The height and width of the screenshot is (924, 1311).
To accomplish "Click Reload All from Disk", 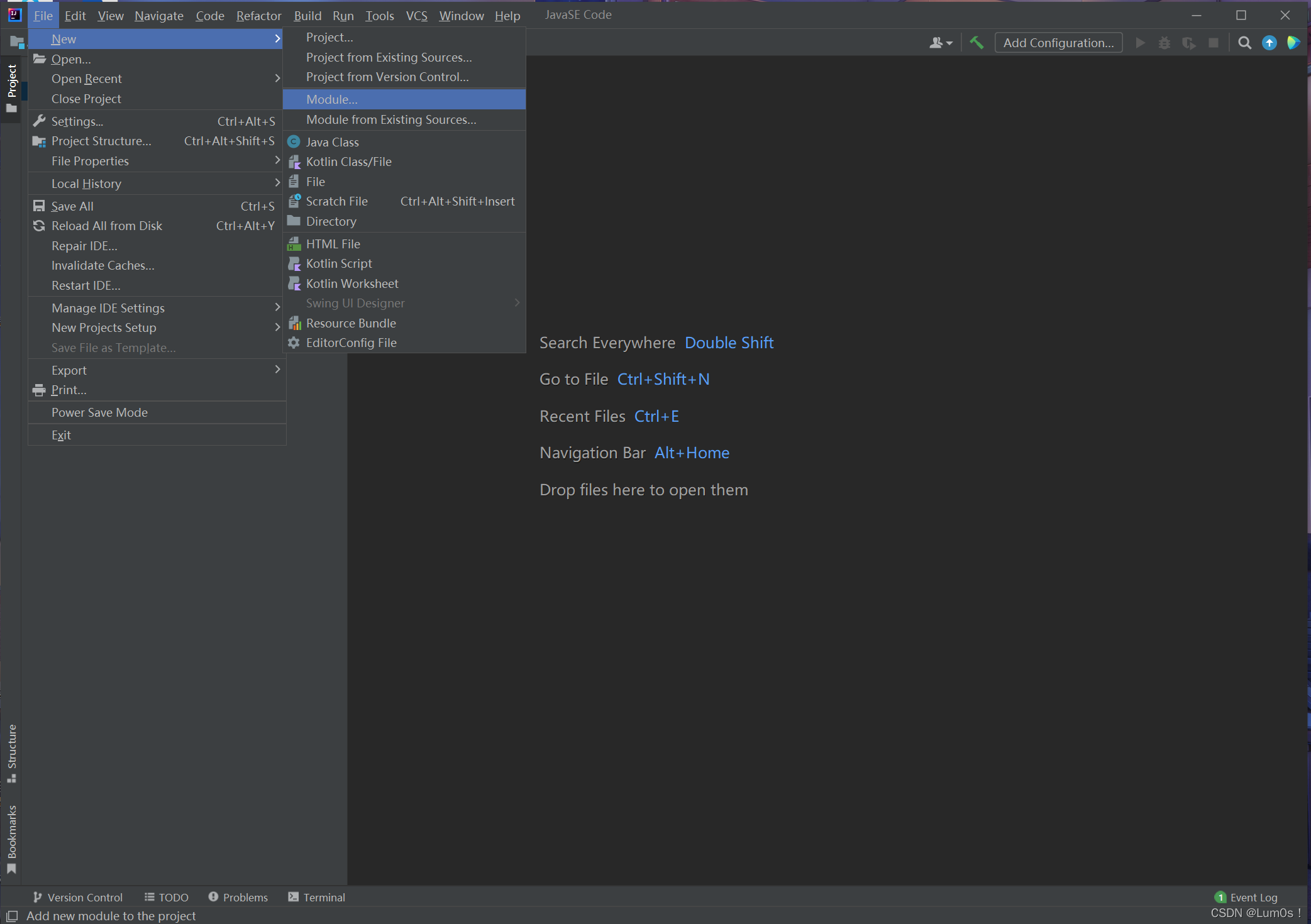I will point(156,226).
